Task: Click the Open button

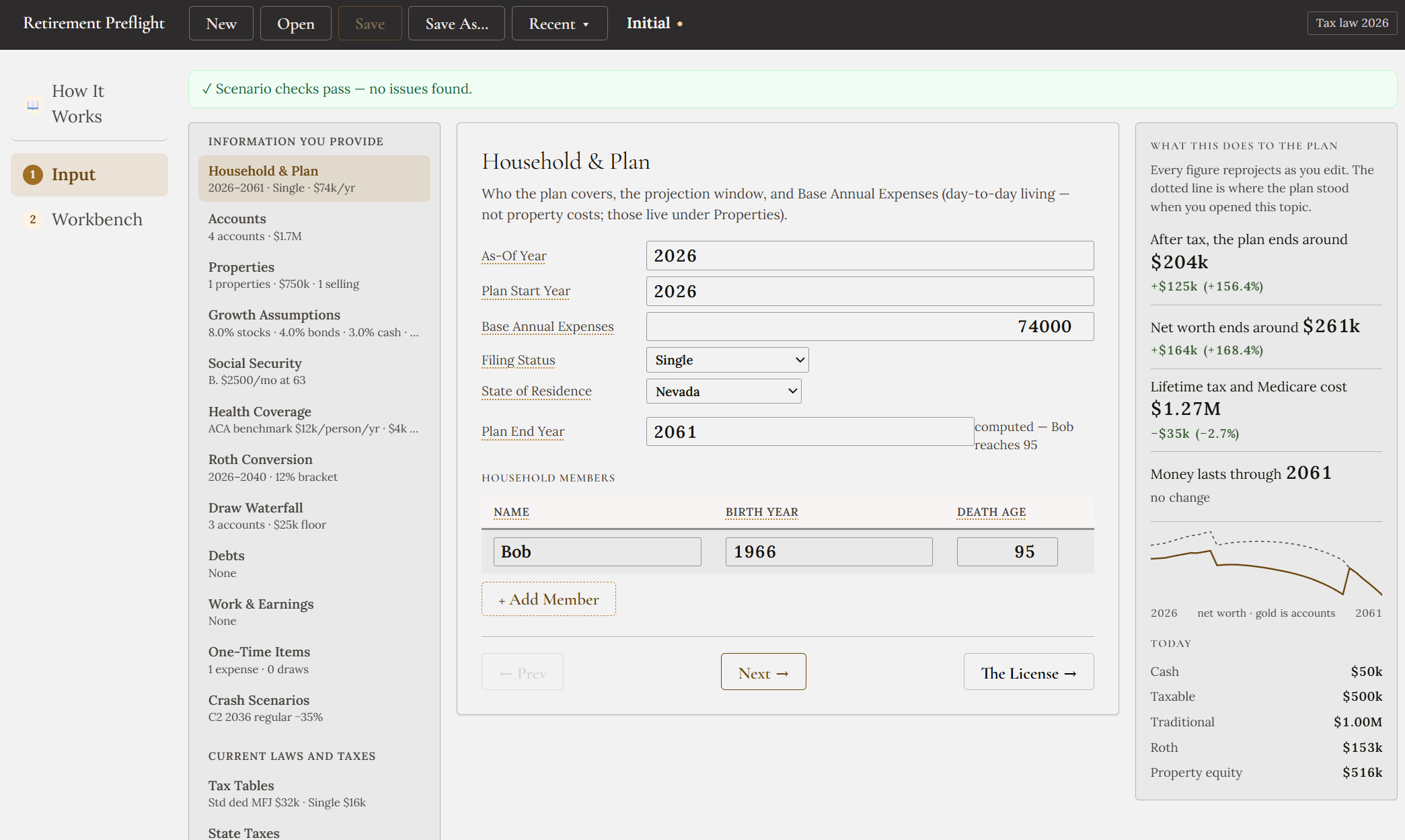Action: coord(296,24)
